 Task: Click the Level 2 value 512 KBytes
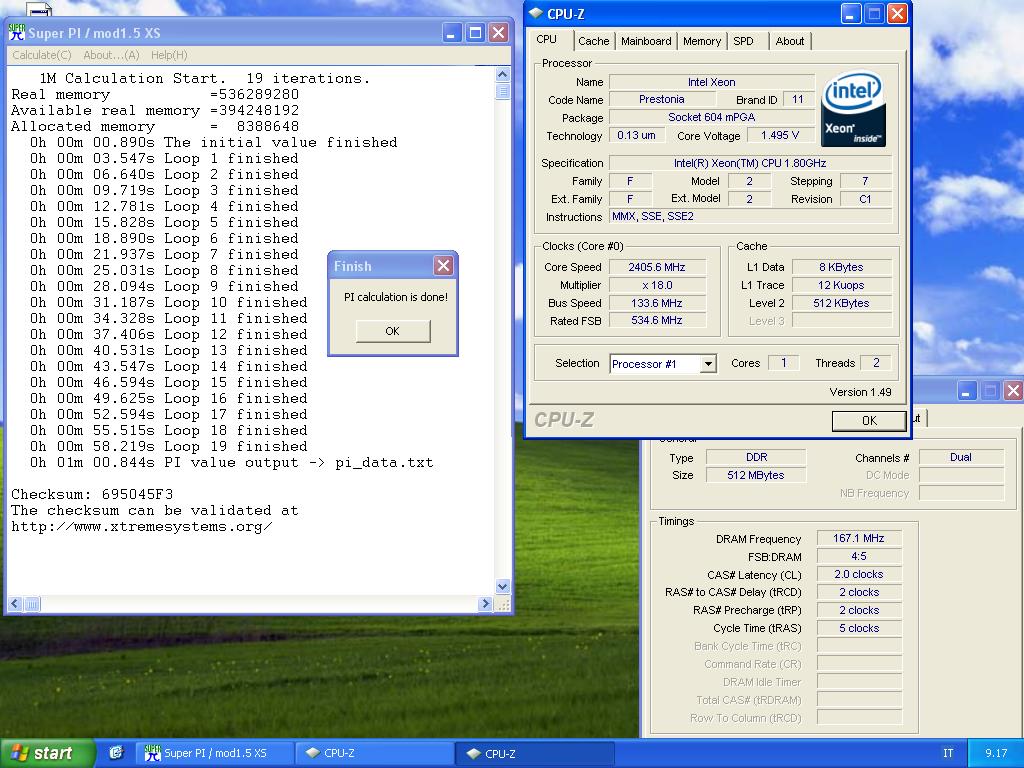coord(841,303)
